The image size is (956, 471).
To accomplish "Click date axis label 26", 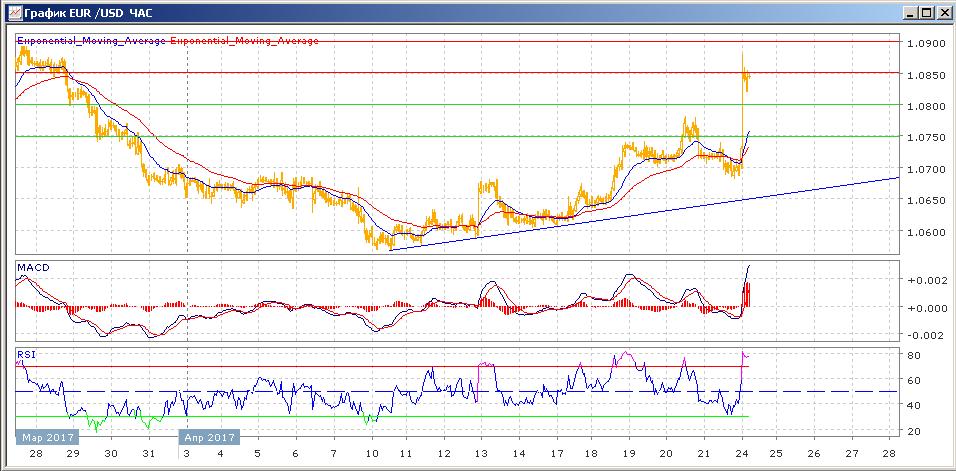I will click(814, 454).
